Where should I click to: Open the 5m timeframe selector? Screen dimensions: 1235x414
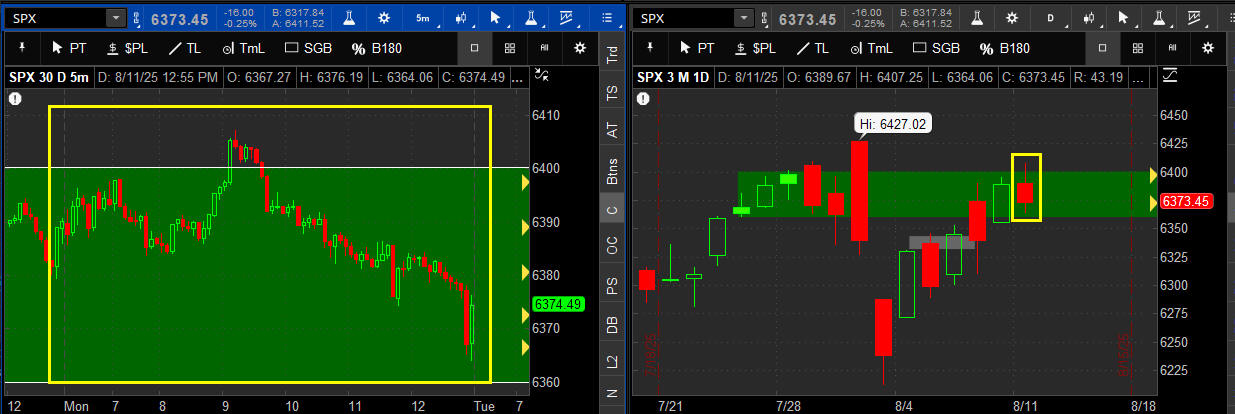(424, 18)
